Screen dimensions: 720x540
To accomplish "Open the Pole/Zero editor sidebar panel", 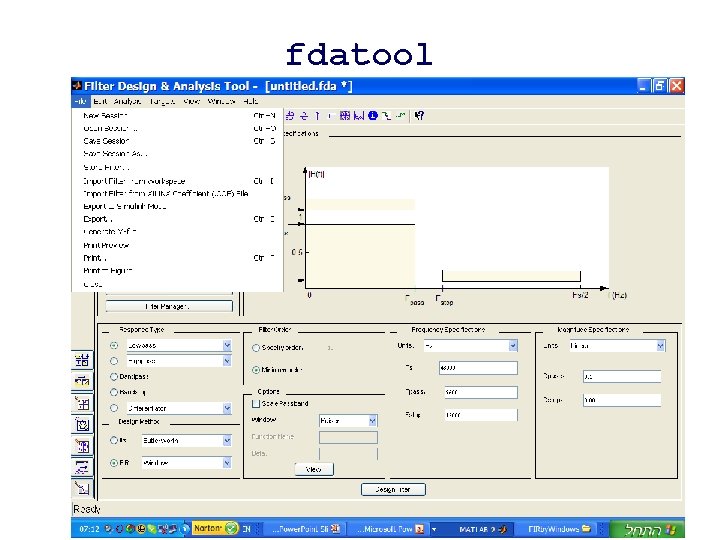I will coord(82,446).
